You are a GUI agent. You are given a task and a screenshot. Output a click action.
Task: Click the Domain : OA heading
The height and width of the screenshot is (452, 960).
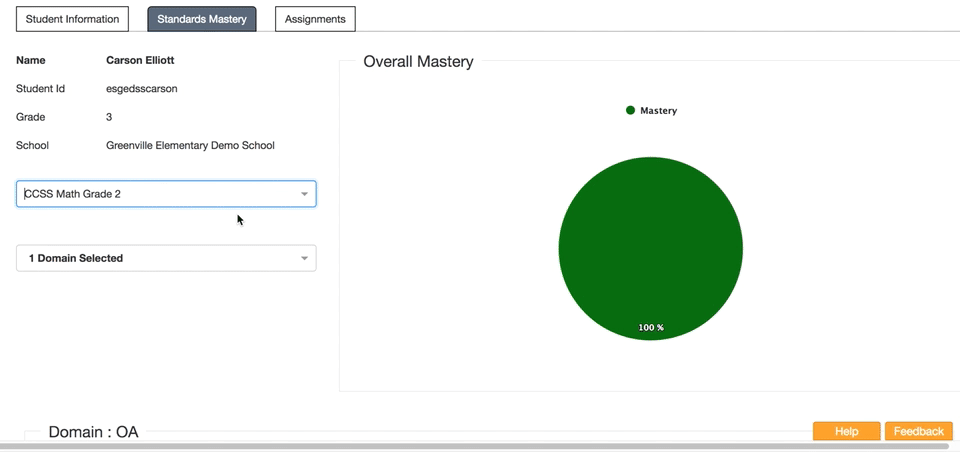[x=93, y=432]
